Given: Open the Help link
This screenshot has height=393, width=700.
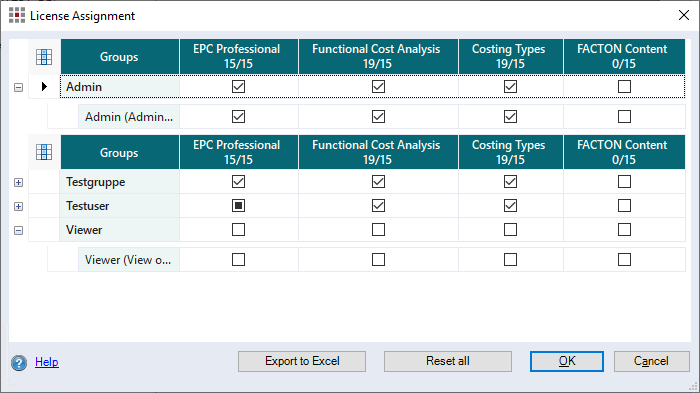Looking at the screenshot, I should [47, 362].
